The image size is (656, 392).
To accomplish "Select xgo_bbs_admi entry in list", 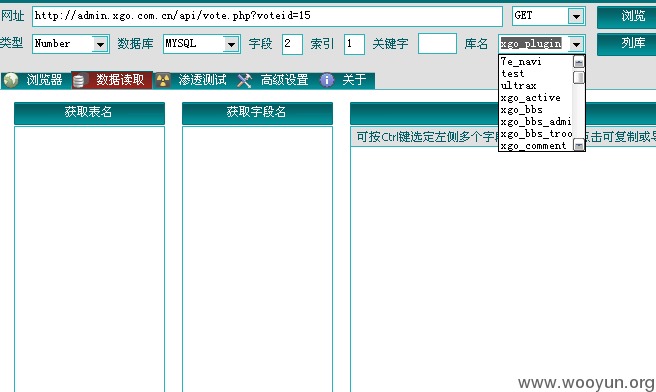I will click(x=536, y=122).
